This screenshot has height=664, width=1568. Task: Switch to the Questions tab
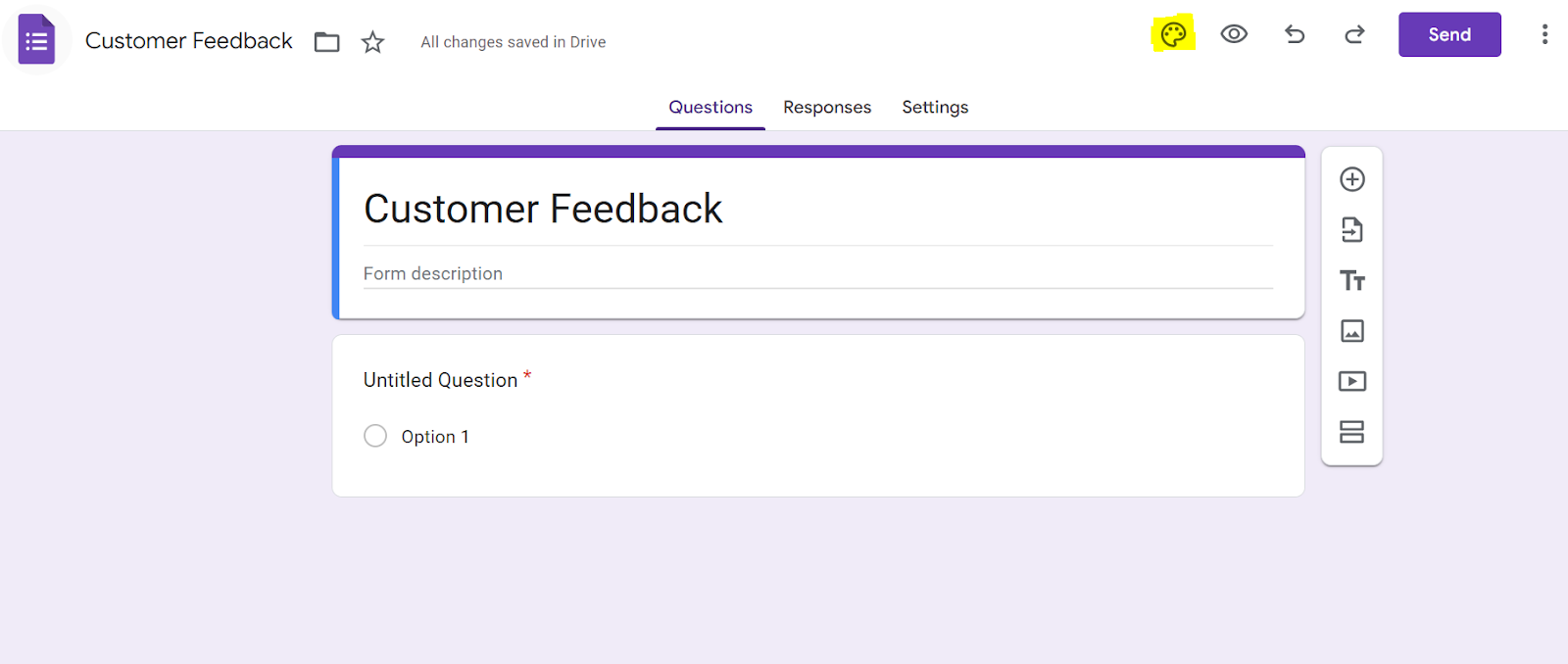710,107
